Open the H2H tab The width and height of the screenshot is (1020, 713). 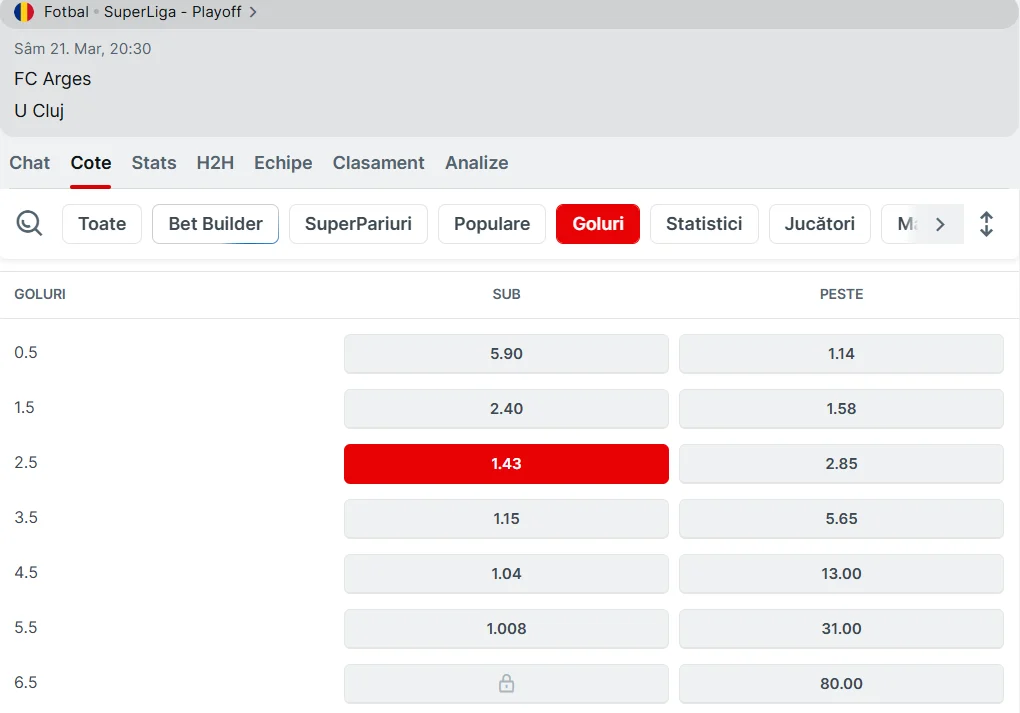pyautogui.click(x=215, y=163)
